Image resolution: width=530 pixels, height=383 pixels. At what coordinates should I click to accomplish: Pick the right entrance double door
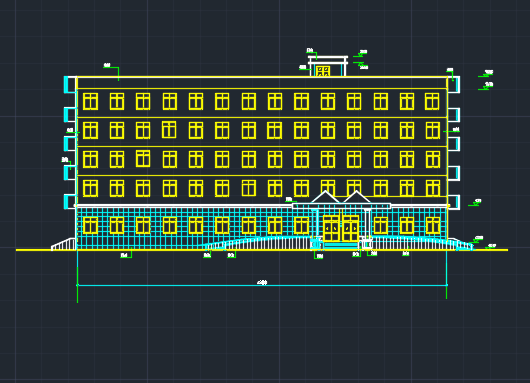pos(351,229)
